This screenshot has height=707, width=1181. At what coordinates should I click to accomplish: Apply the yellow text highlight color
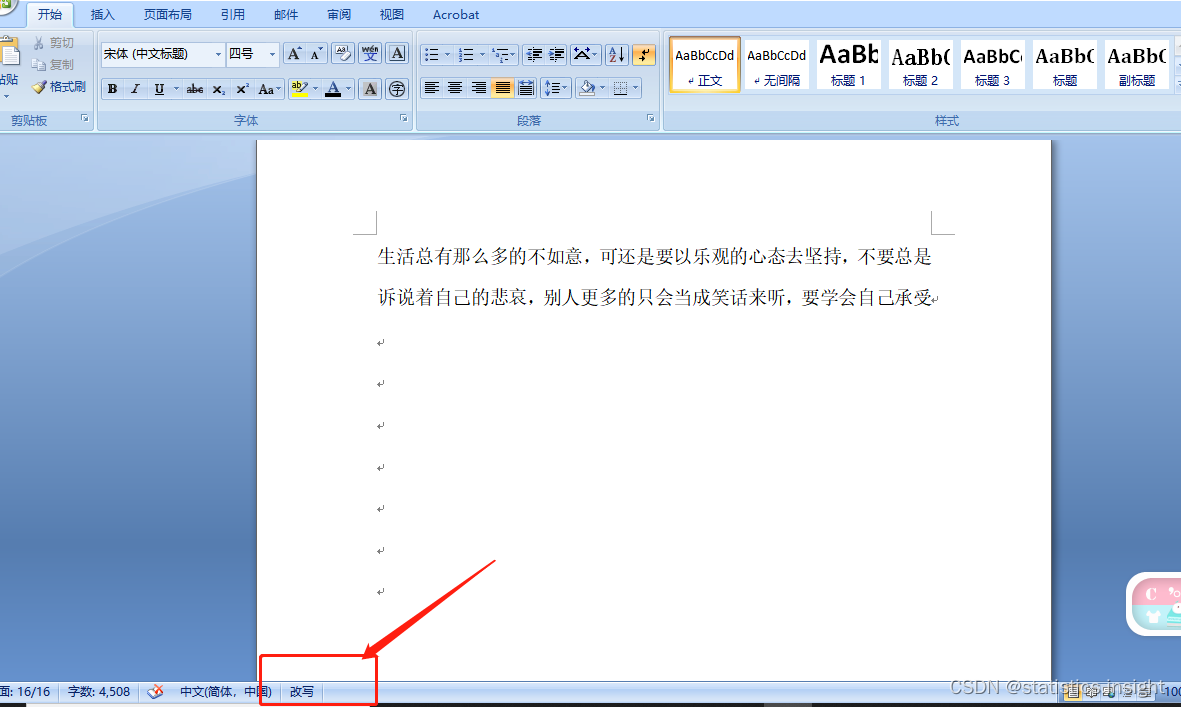pos(299,89)
